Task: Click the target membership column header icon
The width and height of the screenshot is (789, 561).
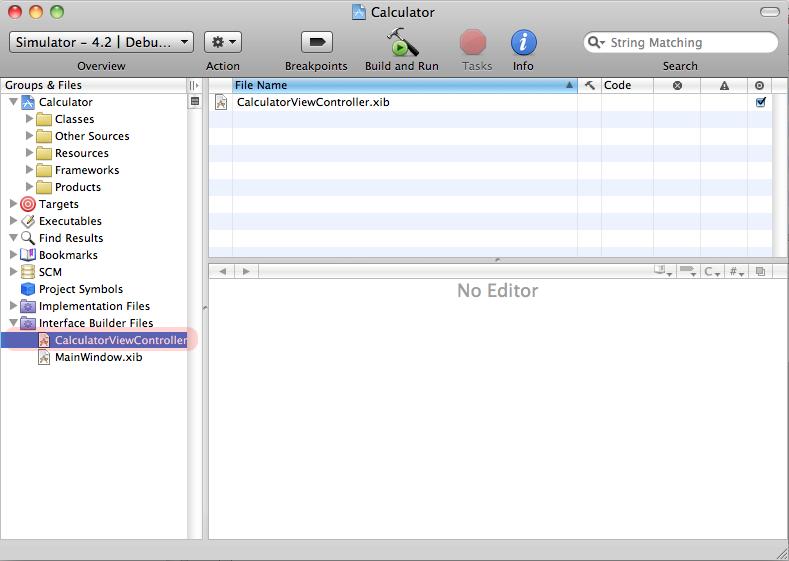Action: click(x=759, y=86)
